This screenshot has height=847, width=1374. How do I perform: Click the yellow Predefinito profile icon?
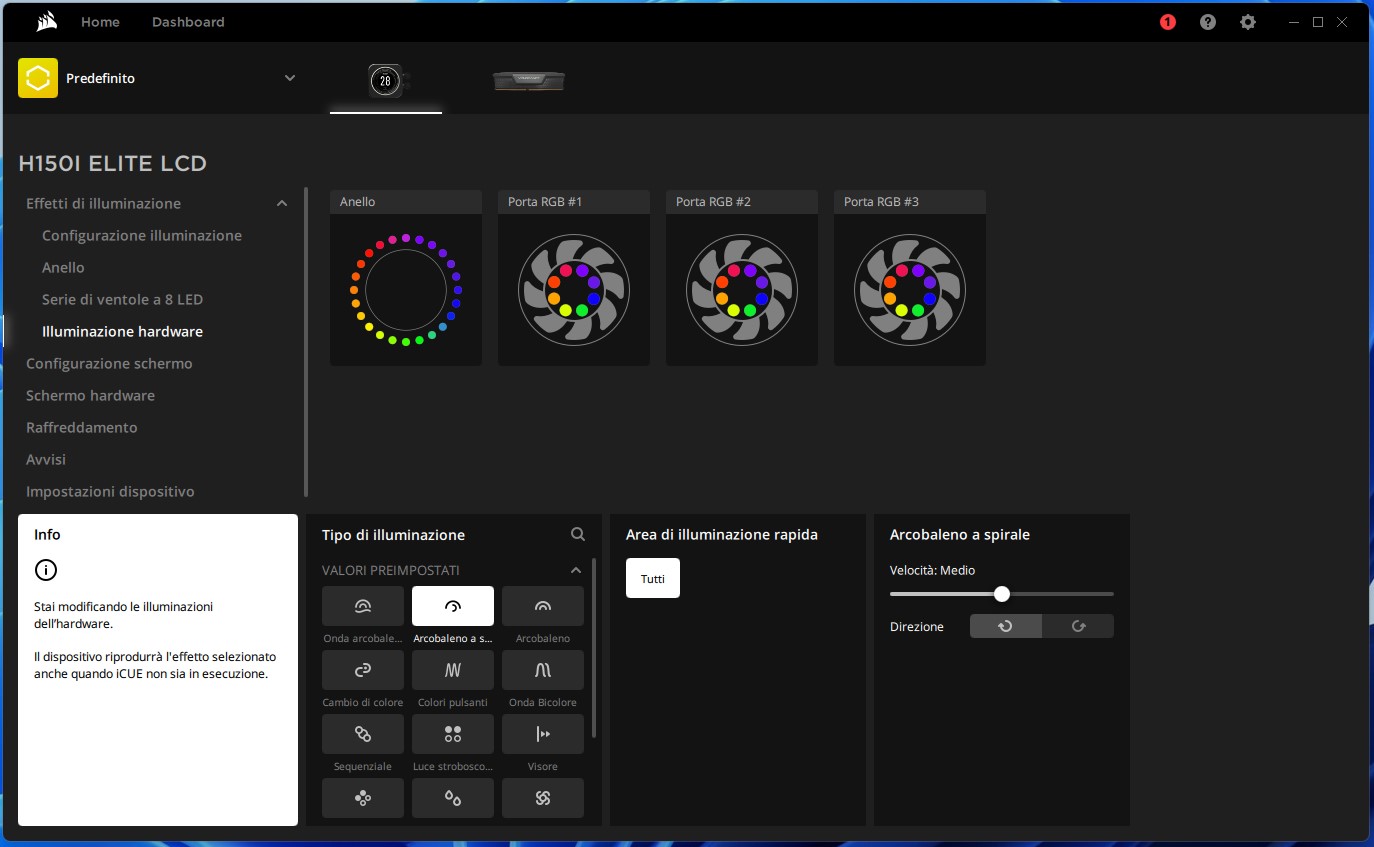pyautogui.click(x=38, y=78)
